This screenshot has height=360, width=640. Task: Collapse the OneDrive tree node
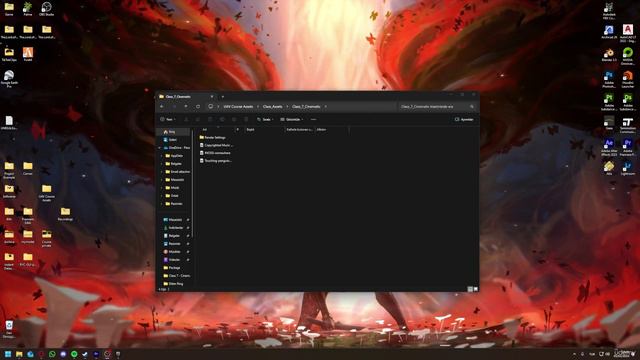[160, 148]
